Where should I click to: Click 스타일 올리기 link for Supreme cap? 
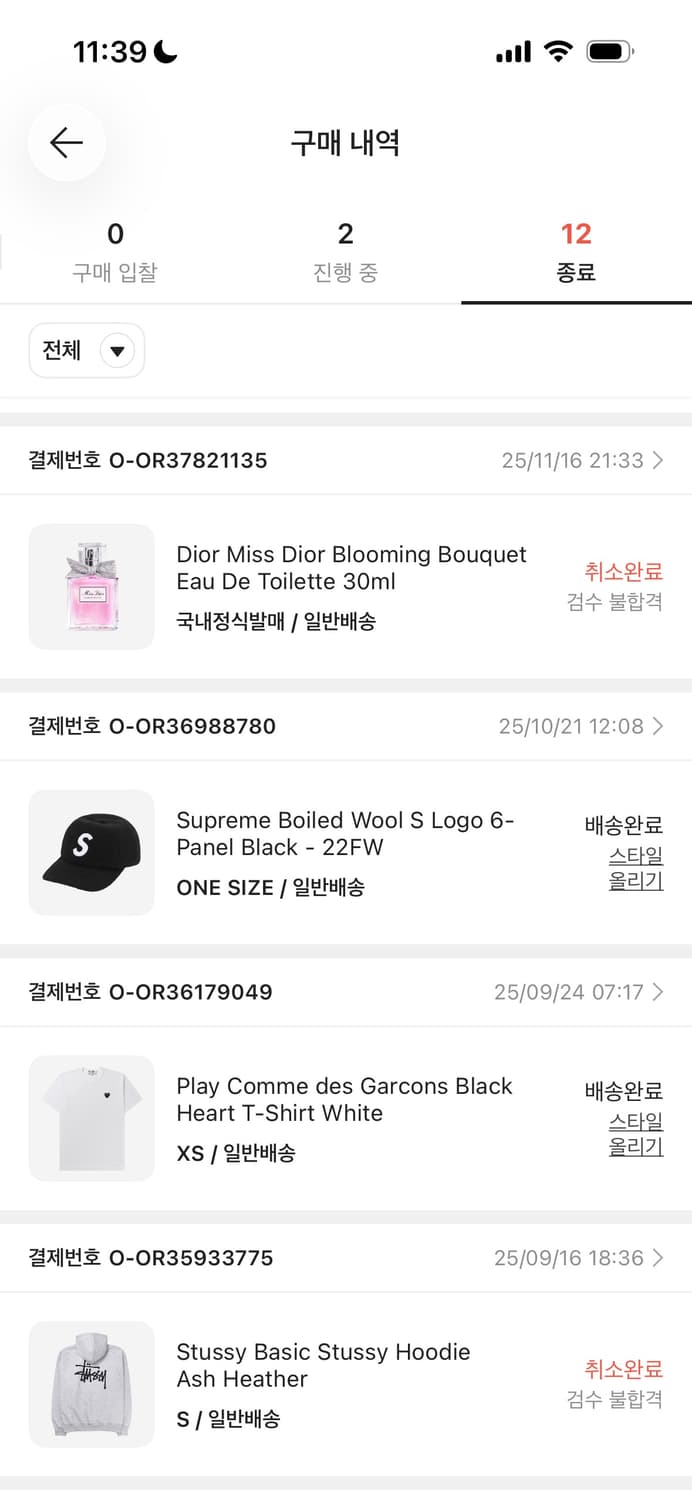click(x=636, y=868)
